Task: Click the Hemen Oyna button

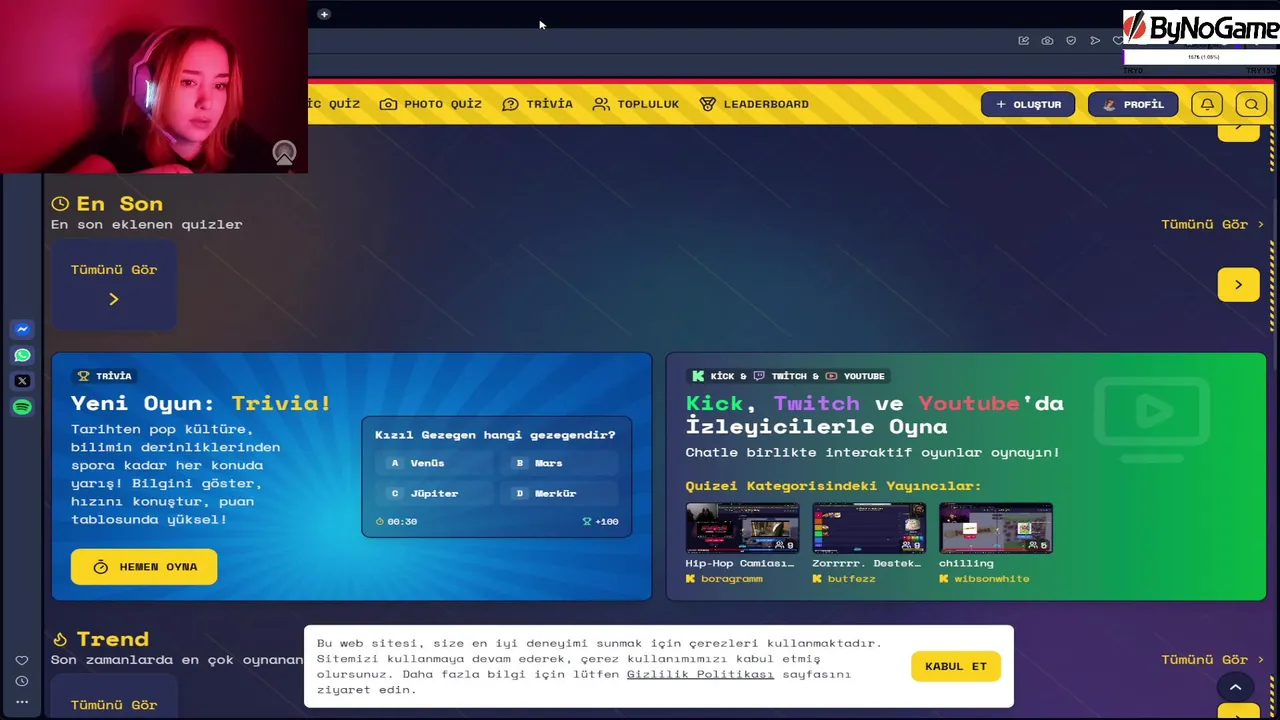Action: [x=144, y=567]
